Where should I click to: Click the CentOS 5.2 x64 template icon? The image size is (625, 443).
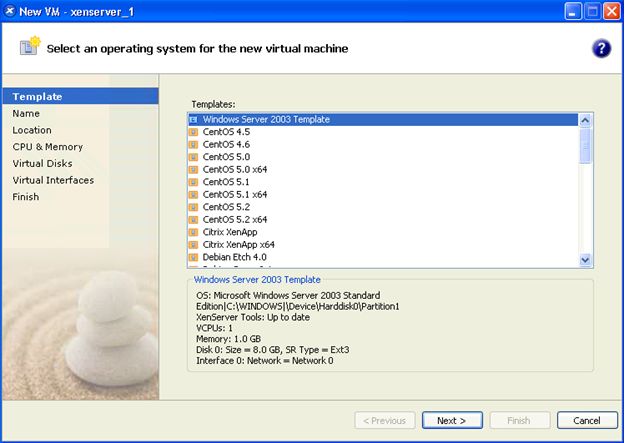pyautogui.click(x=194, y=219)
